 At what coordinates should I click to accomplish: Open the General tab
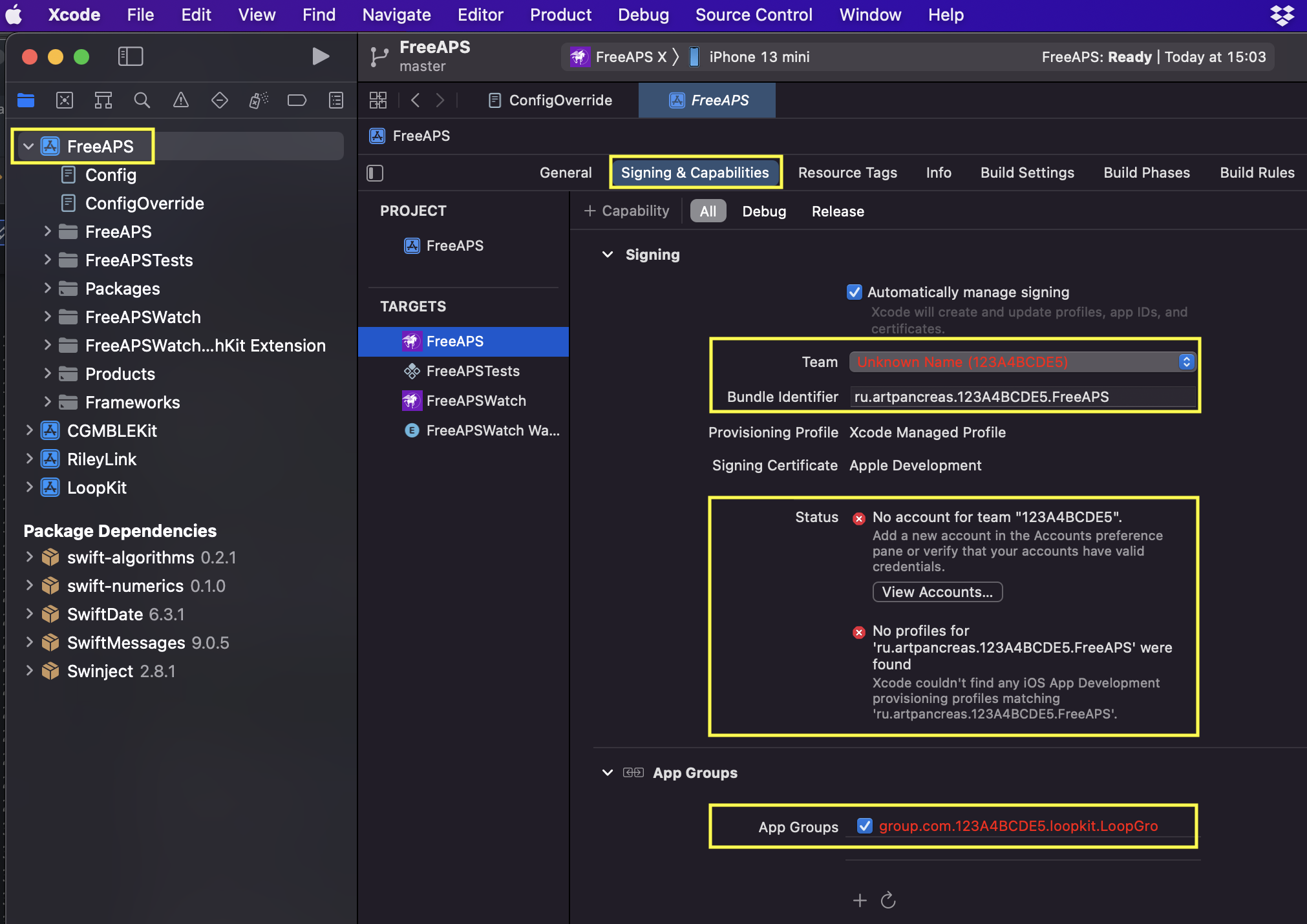(x=566, y=173)
